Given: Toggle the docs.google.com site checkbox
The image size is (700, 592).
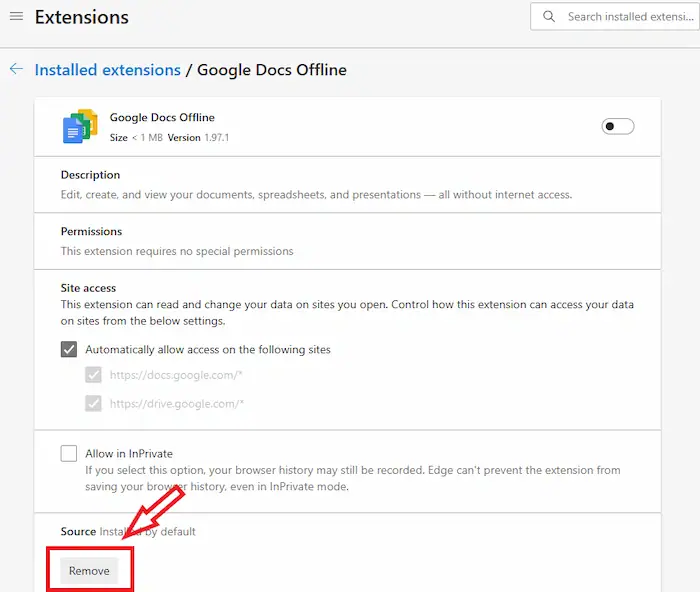Looking at the screenshot, I should pos(93,375).
